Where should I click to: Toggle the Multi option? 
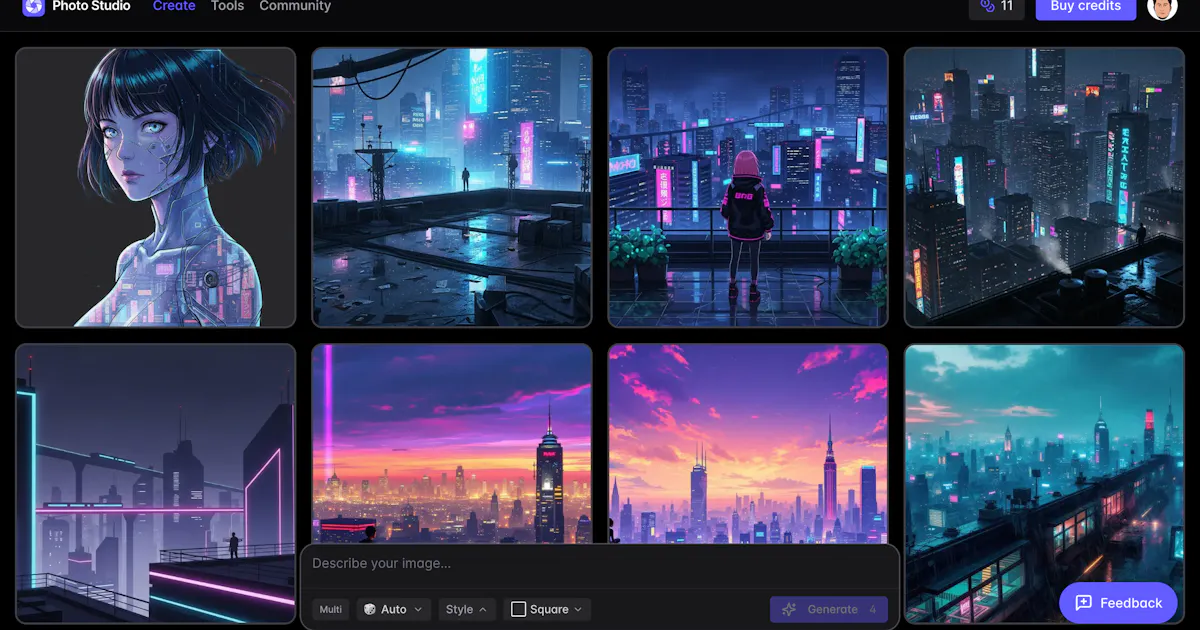[x=331, y=610]
